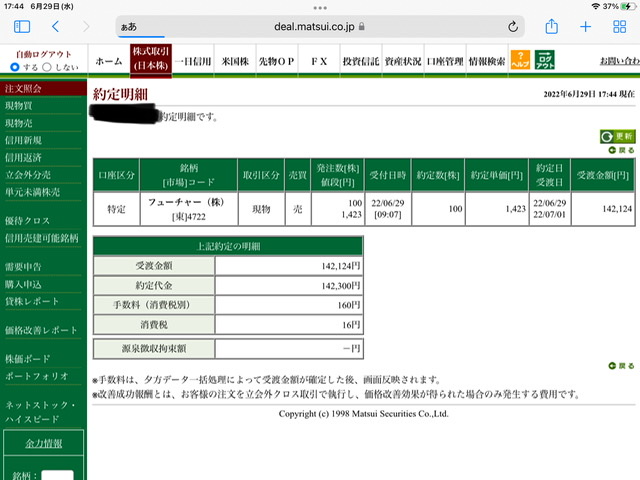Viewport: 640px width, 480px height.
Task: Click the 余力情報 link
Action: click(44, 443)
